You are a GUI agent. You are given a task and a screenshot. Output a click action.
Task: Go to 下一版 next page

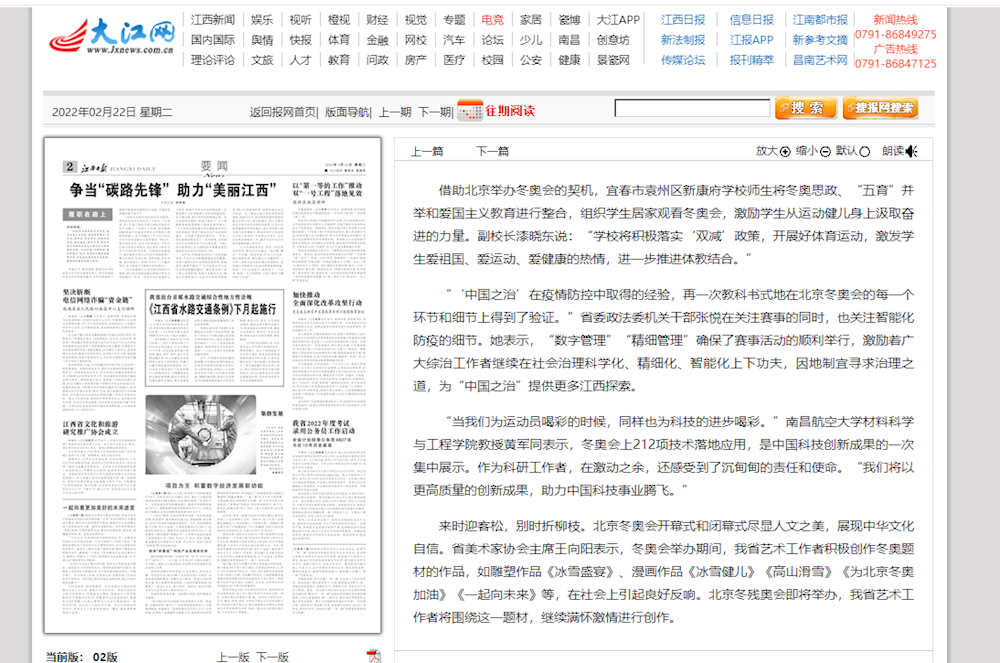coord(272,657)
